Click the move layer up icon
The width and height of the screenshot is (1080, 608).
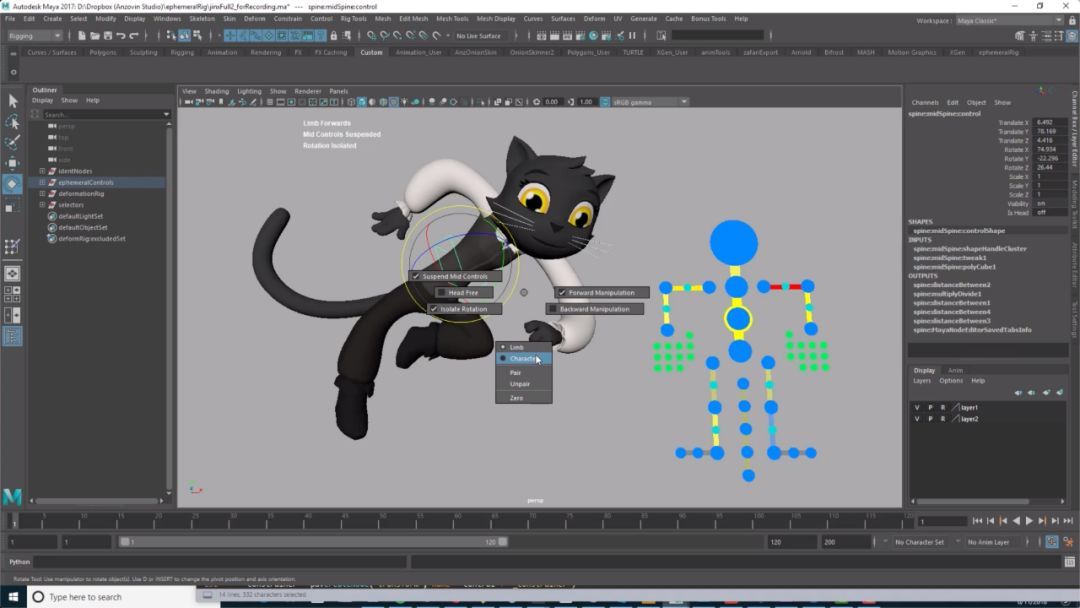(1018, 392)
